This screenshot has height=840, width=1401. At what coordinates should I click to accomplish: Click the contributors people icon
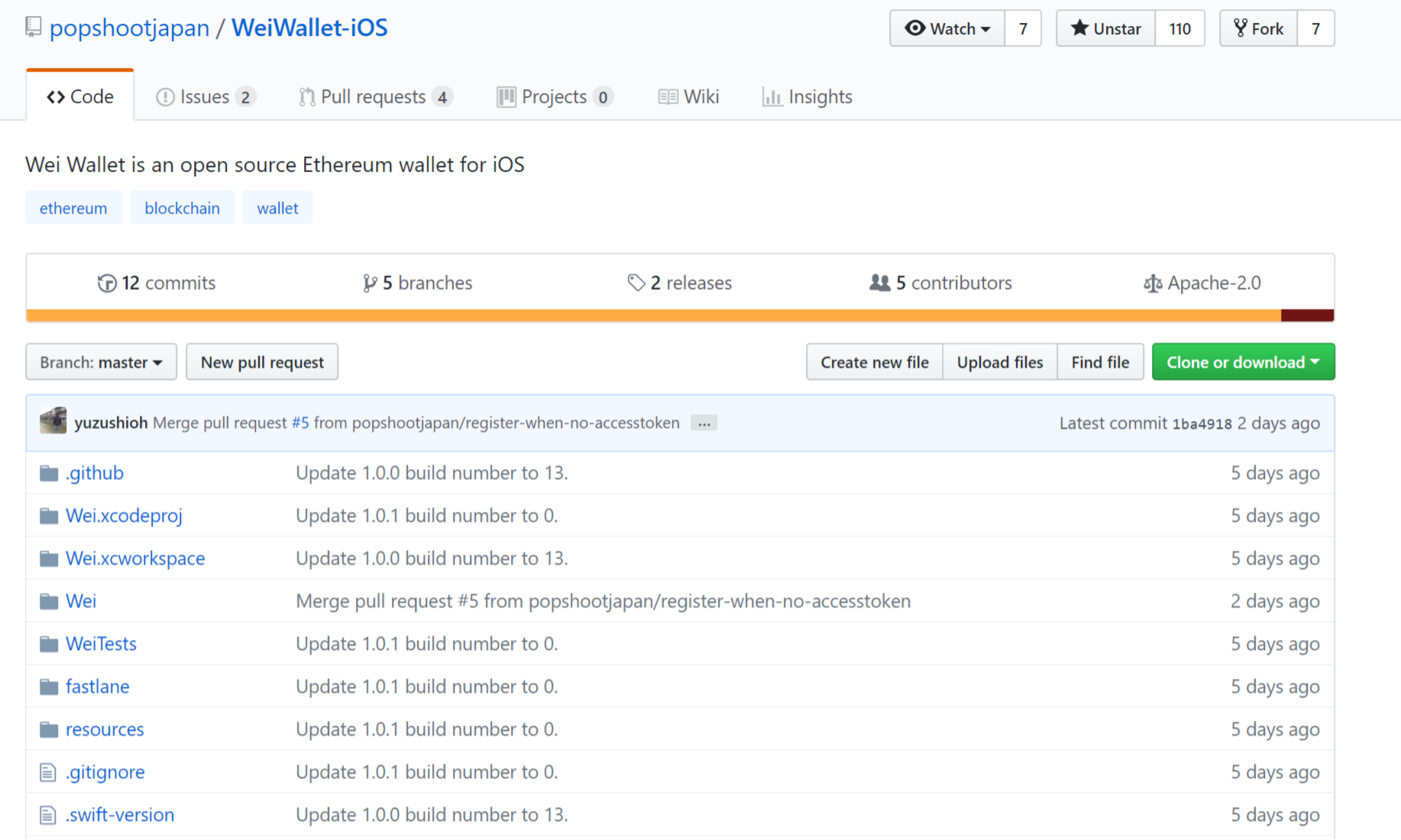click(x=881, y=283)
